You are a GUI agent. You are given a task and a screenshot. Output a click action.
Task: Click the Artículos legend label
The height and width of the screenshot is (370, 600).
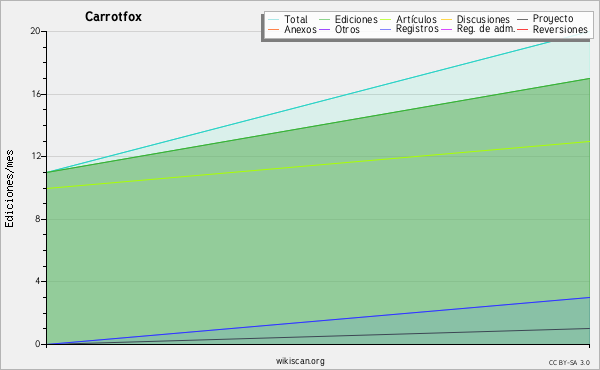[416, 19]
